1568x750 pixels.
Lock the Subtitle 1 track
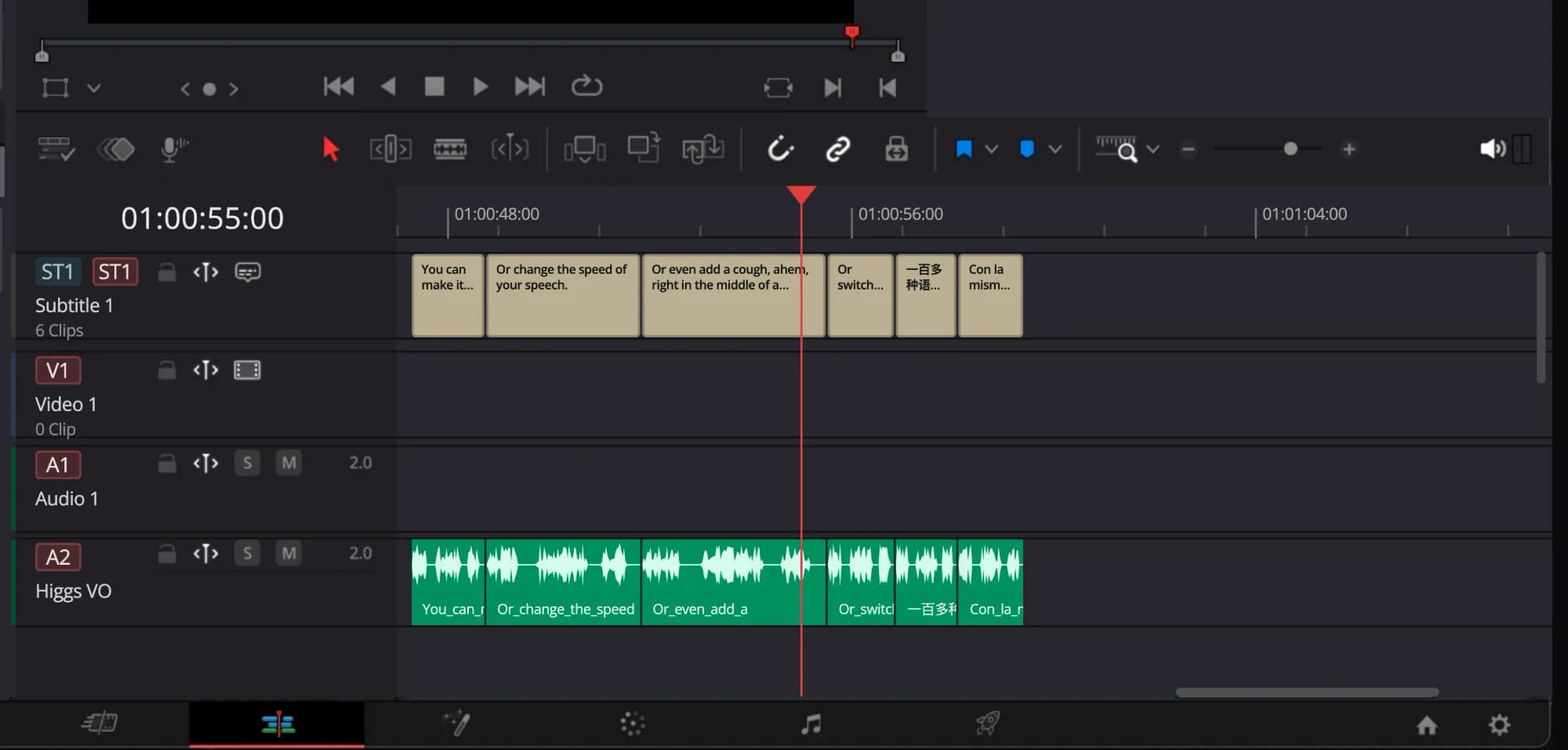pyautogui.click(x=166, y=272)
